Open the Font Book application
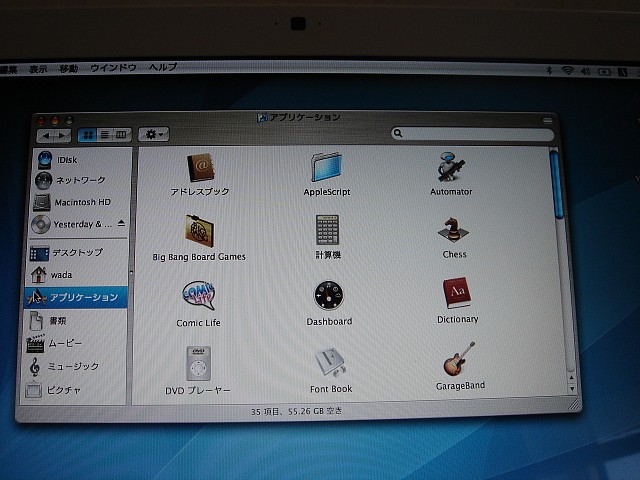This screenshot has height=480, width=640. click(331, 362)
